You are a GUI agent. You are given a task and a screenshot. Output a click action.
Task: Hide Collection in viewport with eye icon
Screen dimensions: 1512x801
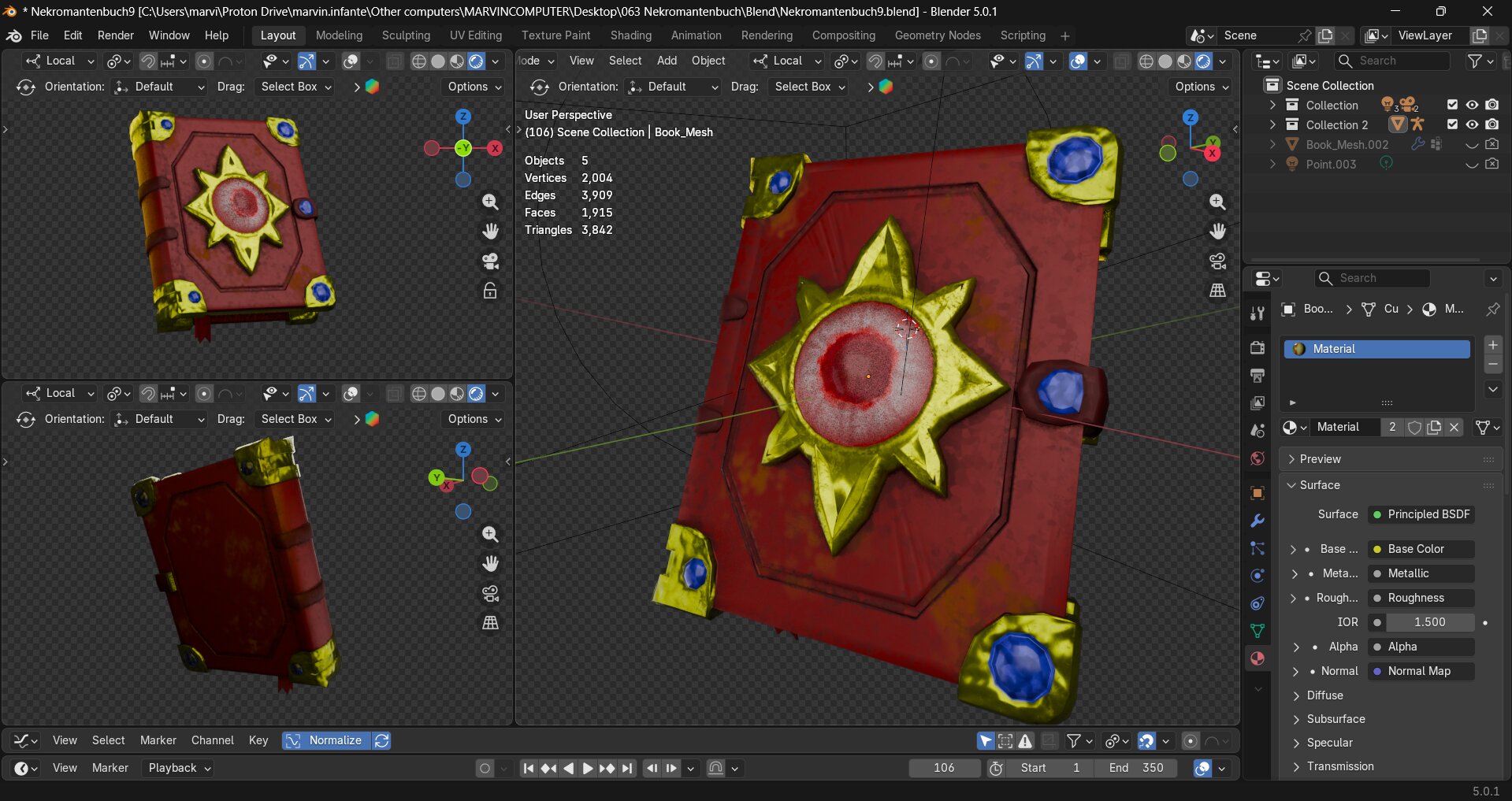1472,105
